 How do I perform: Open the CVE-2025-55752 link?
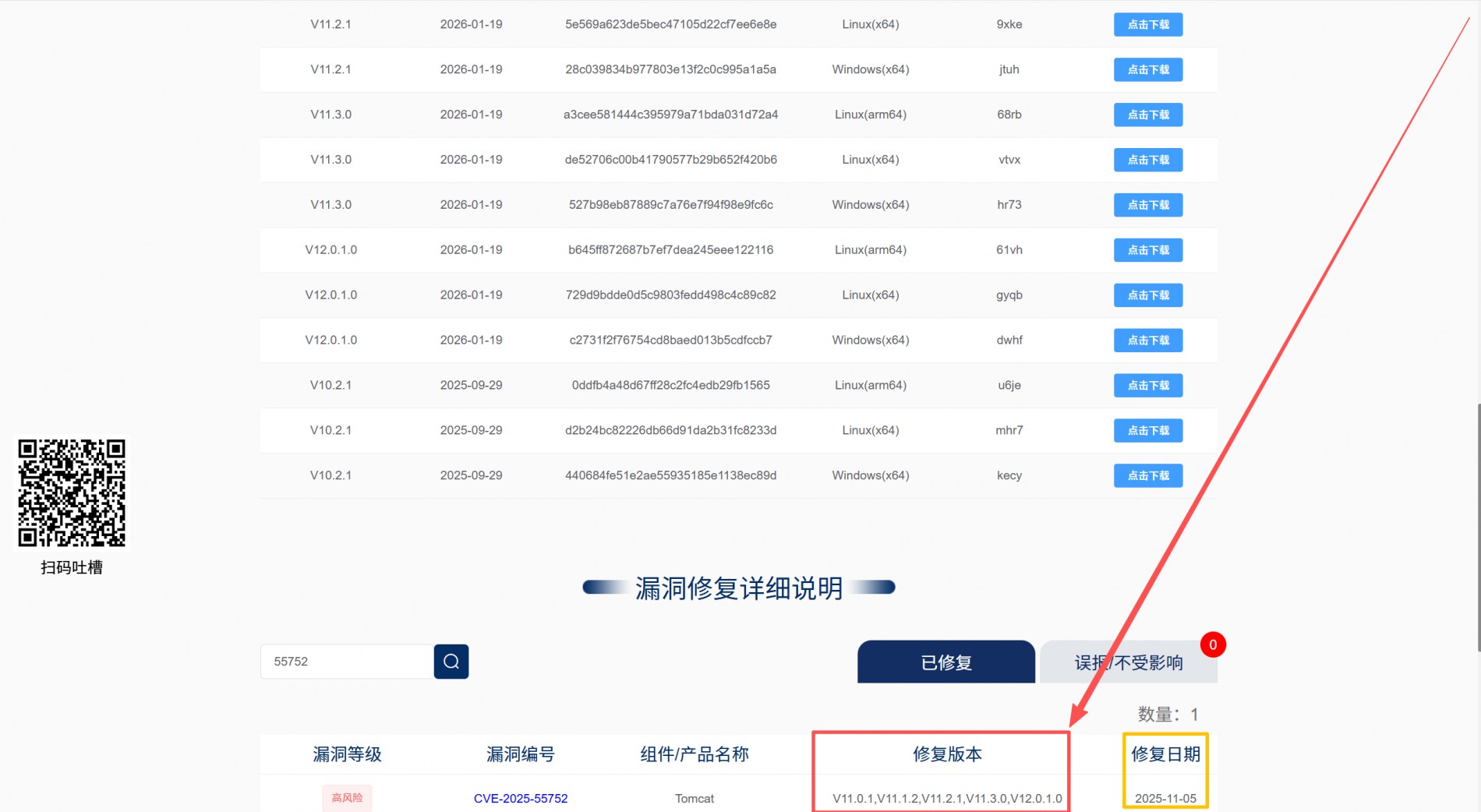(x=520, y=798)
